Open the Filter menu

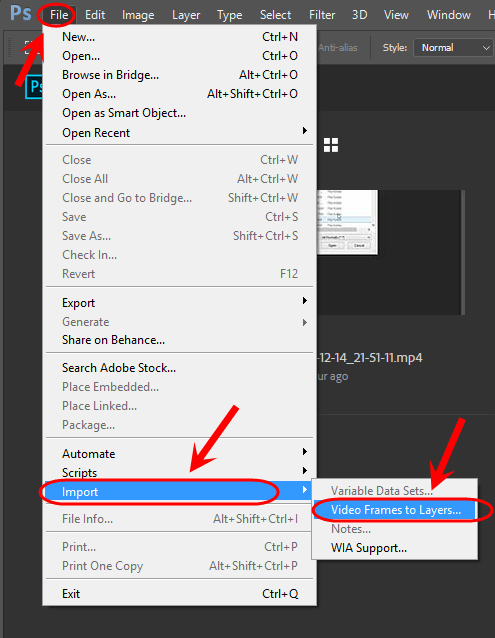click(x=322, y=15)
